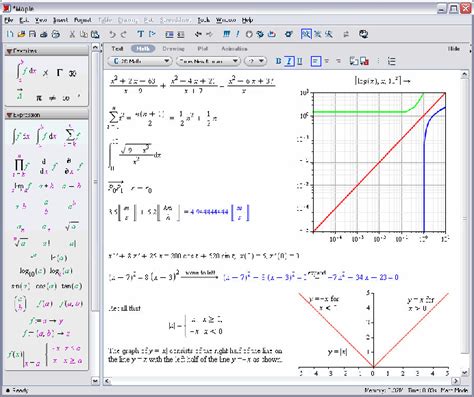Open the Insert menu
474x397 pixels.
(61, 20)
